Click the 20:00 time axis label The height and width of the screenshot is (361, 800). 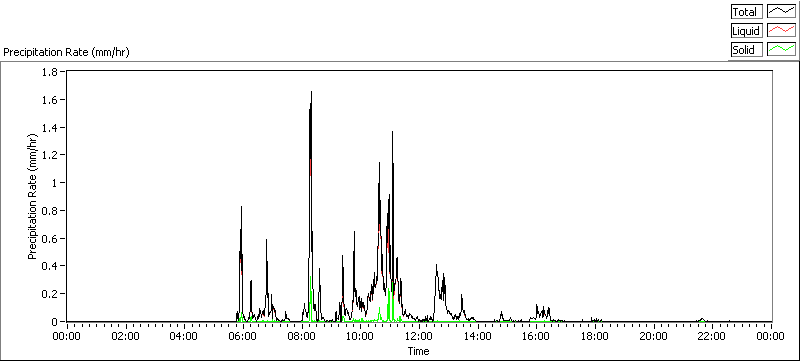tap(654, 336)
